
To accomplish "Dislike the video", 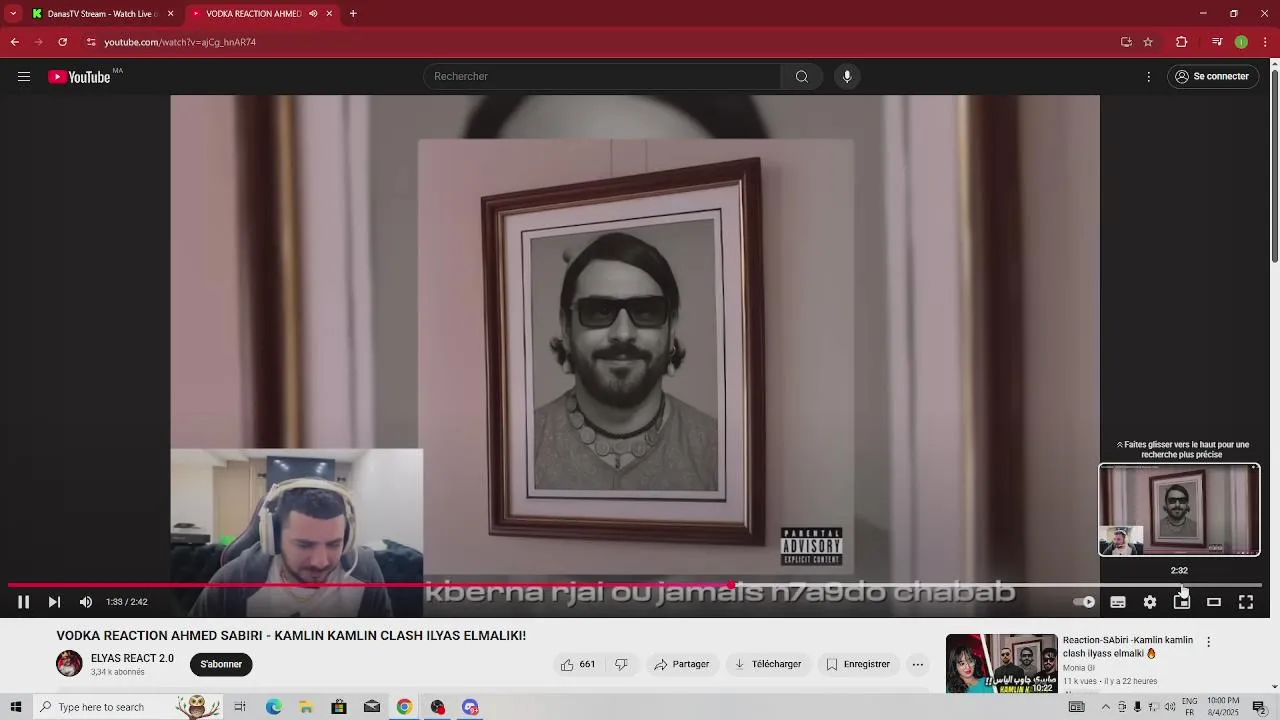I will click(622, 664).
